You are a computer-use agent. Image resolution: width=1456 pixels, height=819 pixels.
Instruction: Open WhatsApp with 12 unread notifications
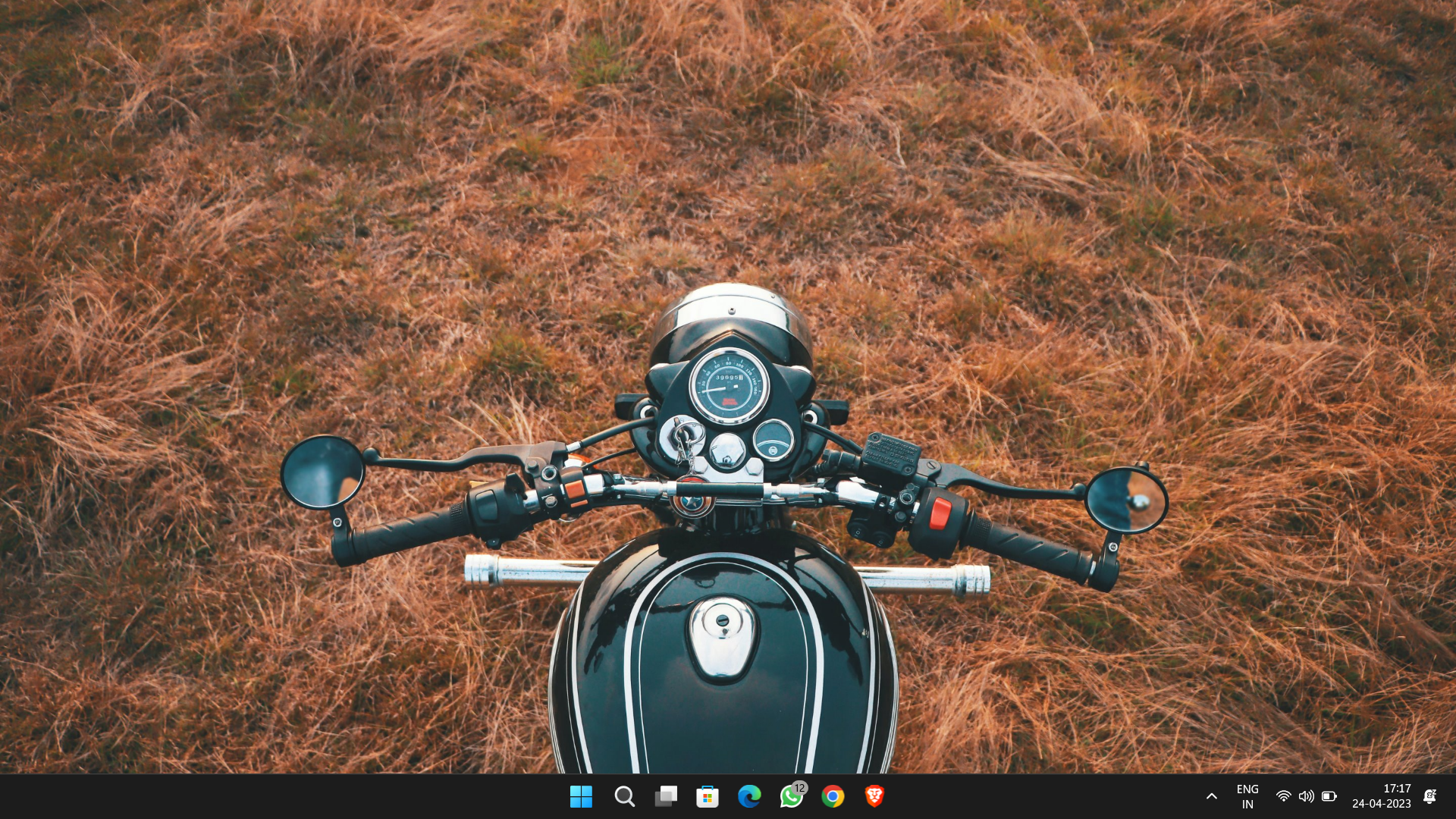coord(792,795)
